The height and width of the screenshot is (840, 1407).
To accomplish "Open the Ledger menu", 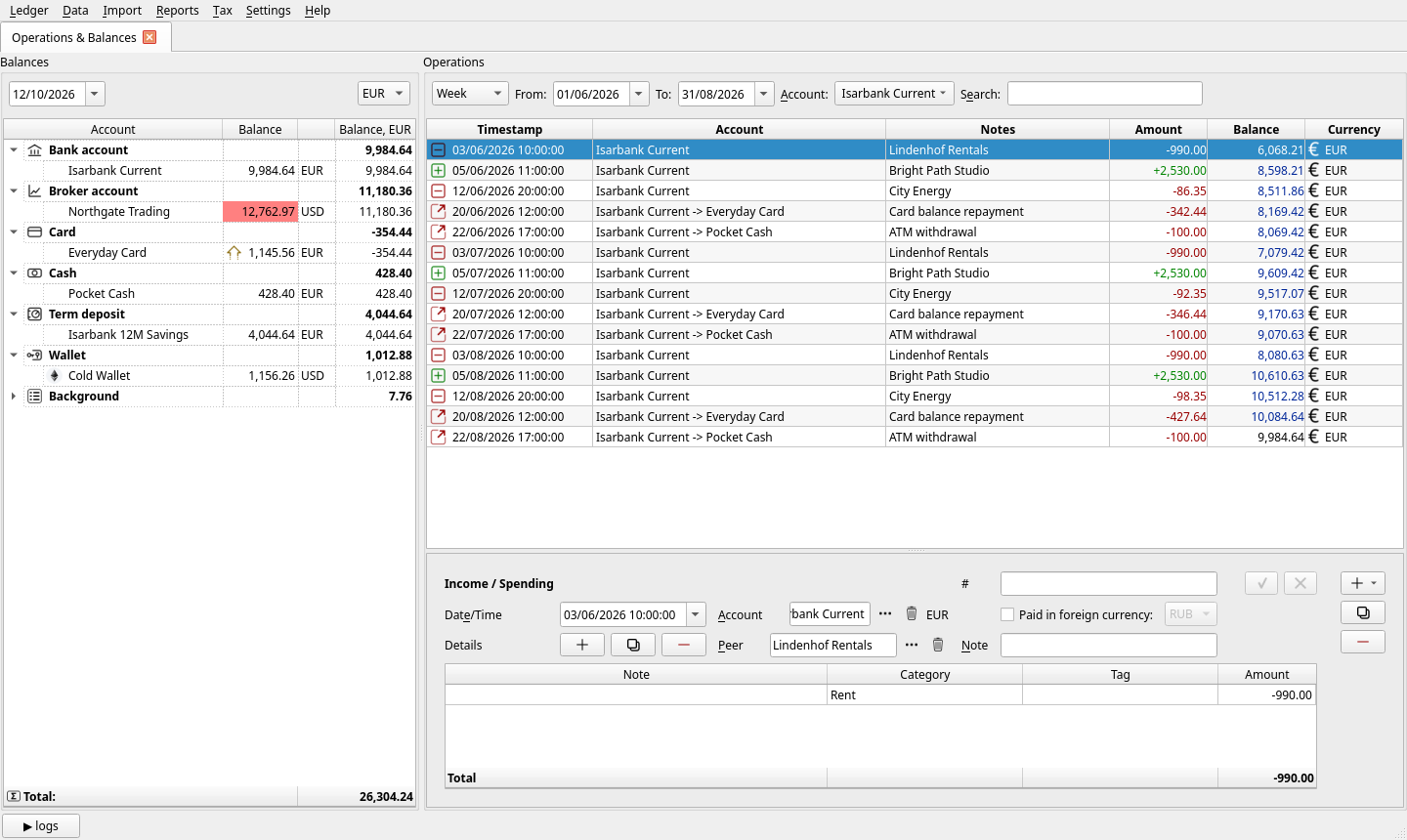I will click(28, 11).
